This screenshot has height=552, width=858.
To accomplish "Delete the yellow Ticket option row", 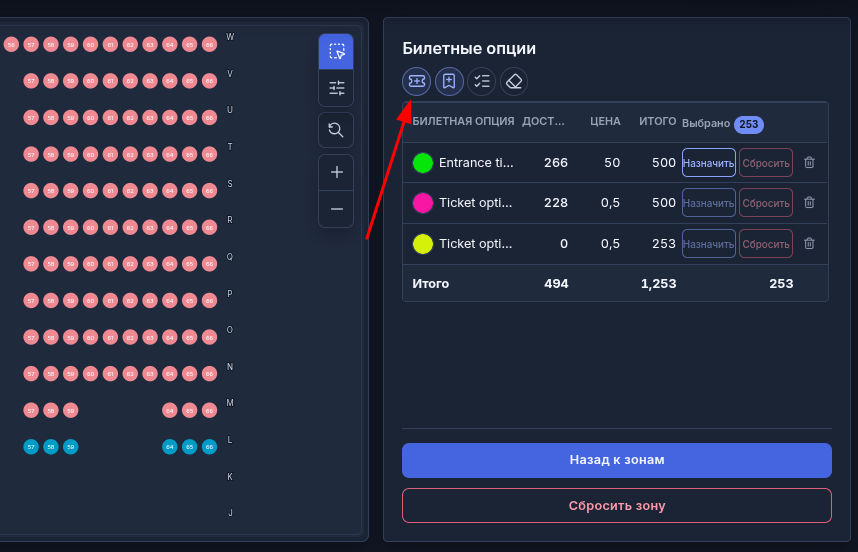I will click(809, 243).
